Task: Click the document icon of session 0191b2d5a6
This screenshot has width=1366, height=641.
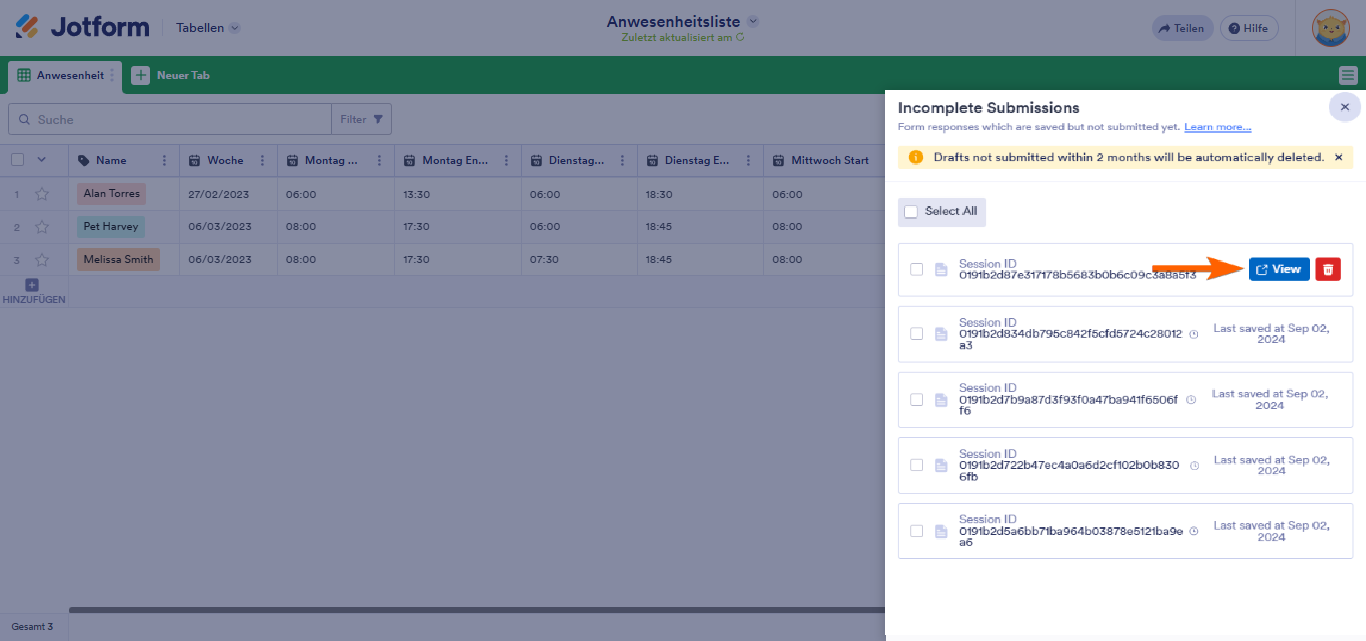Action: [941, 531]
